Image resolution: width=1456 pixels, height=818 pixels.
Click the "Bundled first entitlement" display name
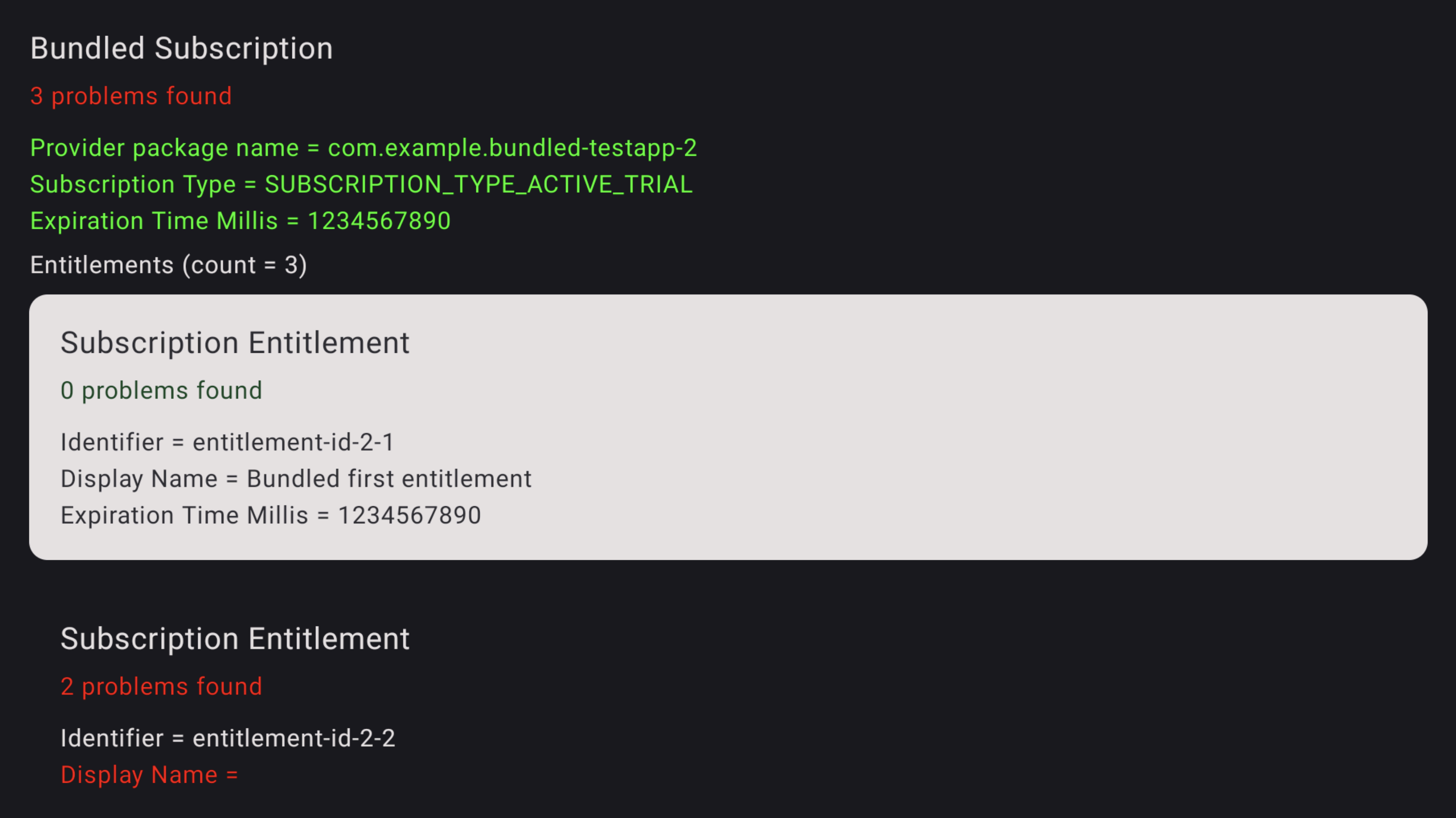[x=389, y=479]
